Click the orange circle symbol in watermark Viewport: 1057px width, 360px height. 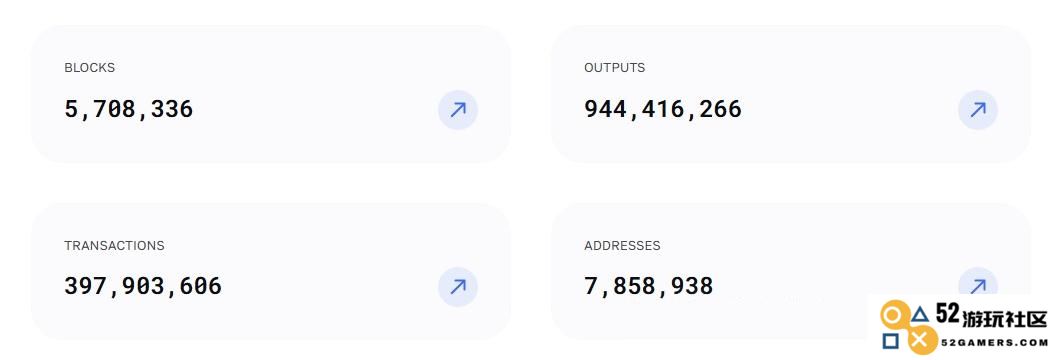(x=893, y=315)
